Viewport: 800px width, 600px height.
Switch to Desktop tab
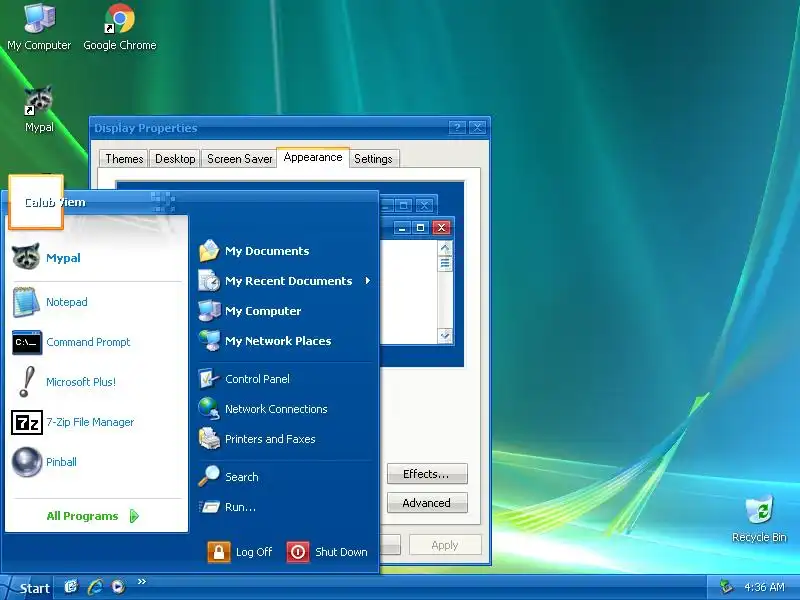pyautogui.click(x=175, y=159)
